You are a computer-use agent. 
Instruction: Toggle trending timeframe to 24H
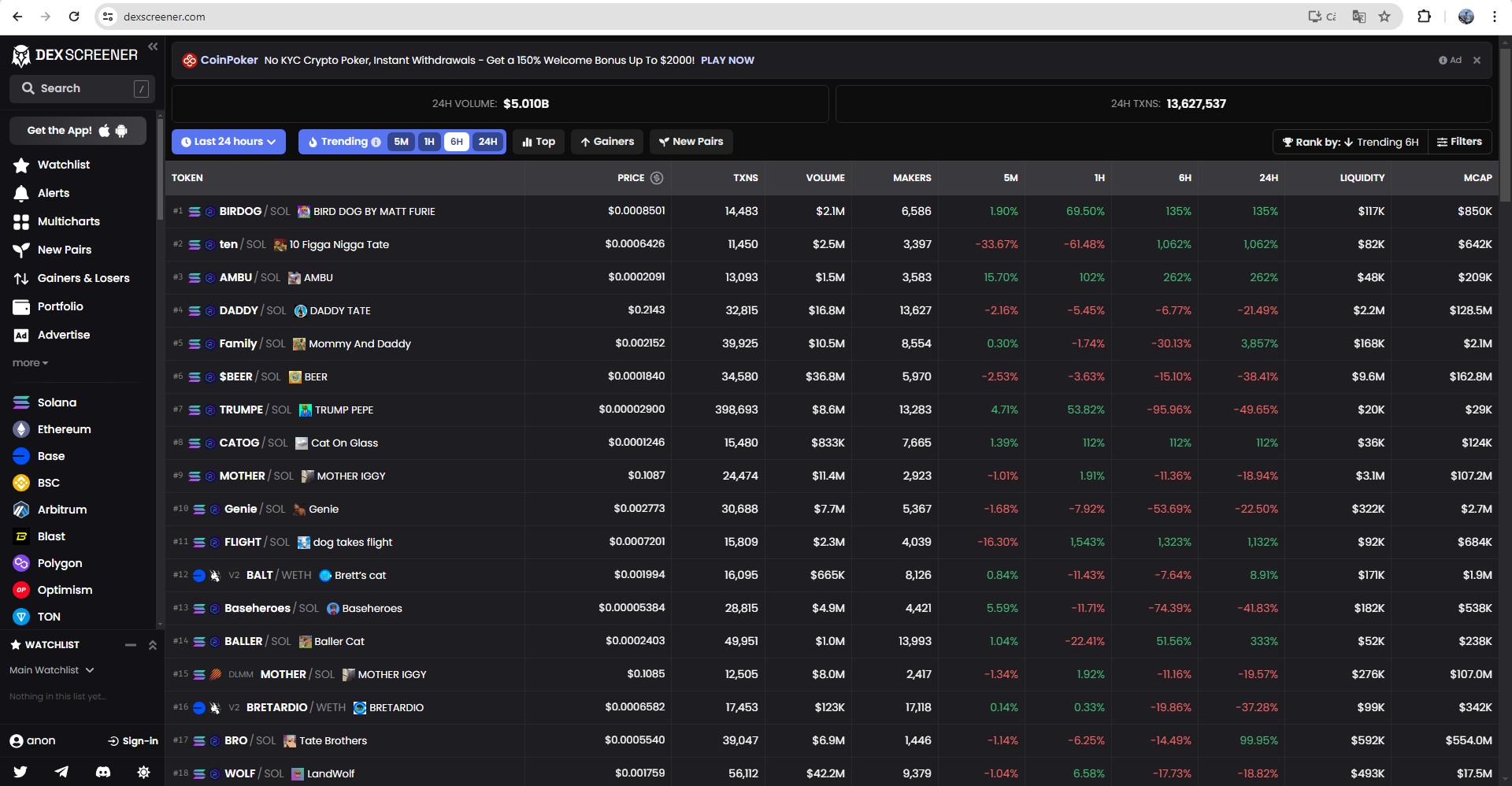pyautogui.click(x=487, y=142)
